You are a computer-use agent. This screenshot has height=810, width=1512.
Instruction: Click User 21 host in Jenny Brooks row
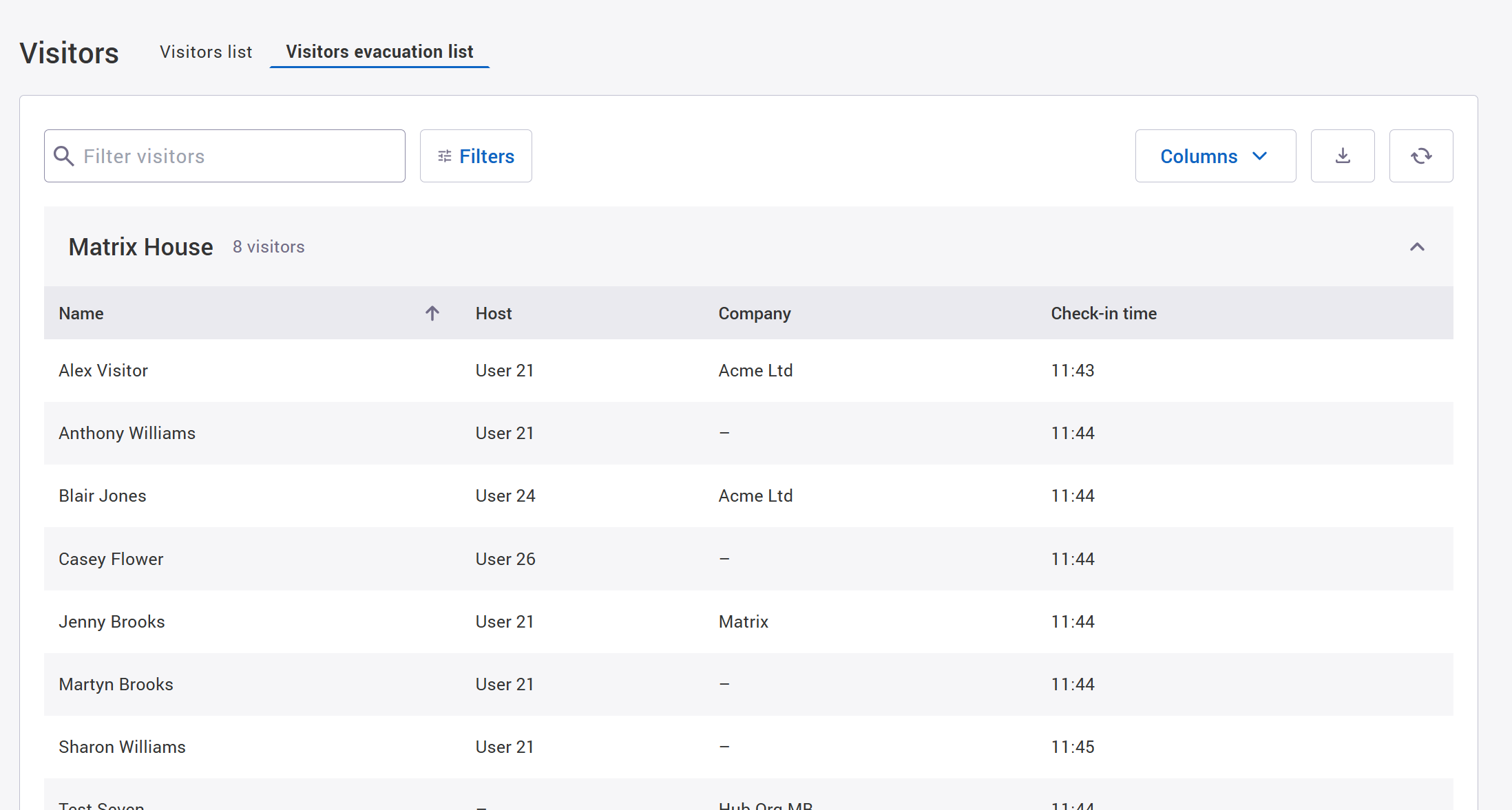point(505,622)
